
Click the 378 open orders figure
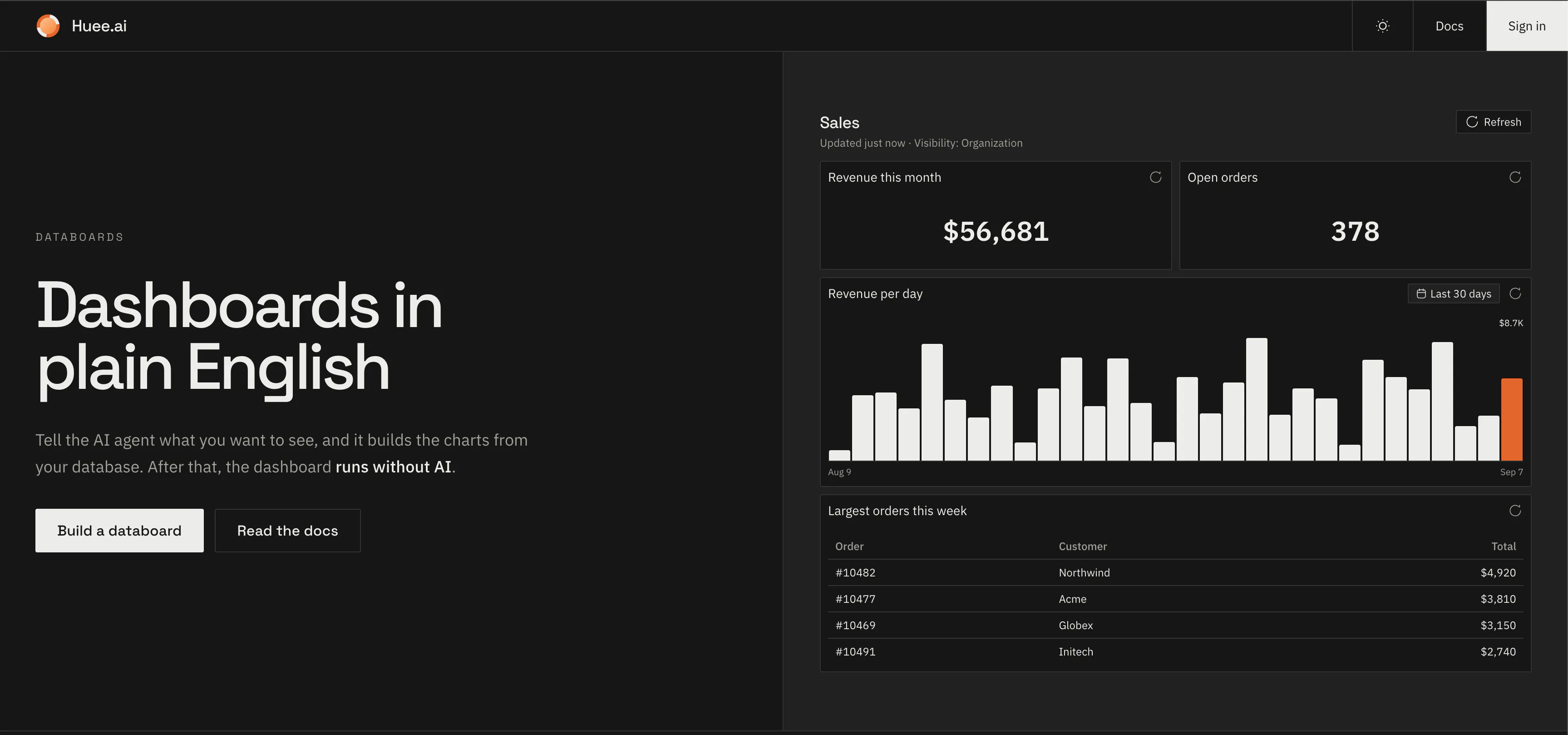coord(1355,231)
